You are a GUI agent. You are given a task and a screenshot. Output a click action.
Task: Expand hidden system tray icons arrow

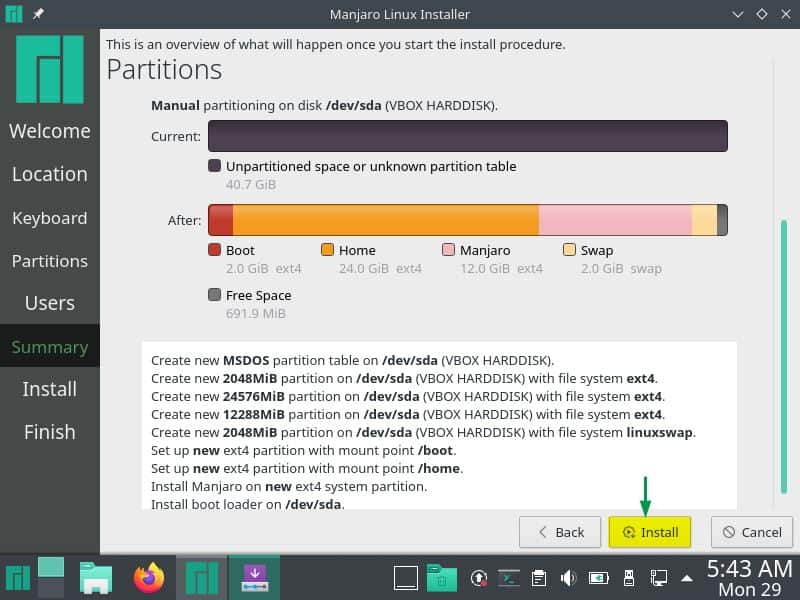pyautogui.click(x=687, y=577)
